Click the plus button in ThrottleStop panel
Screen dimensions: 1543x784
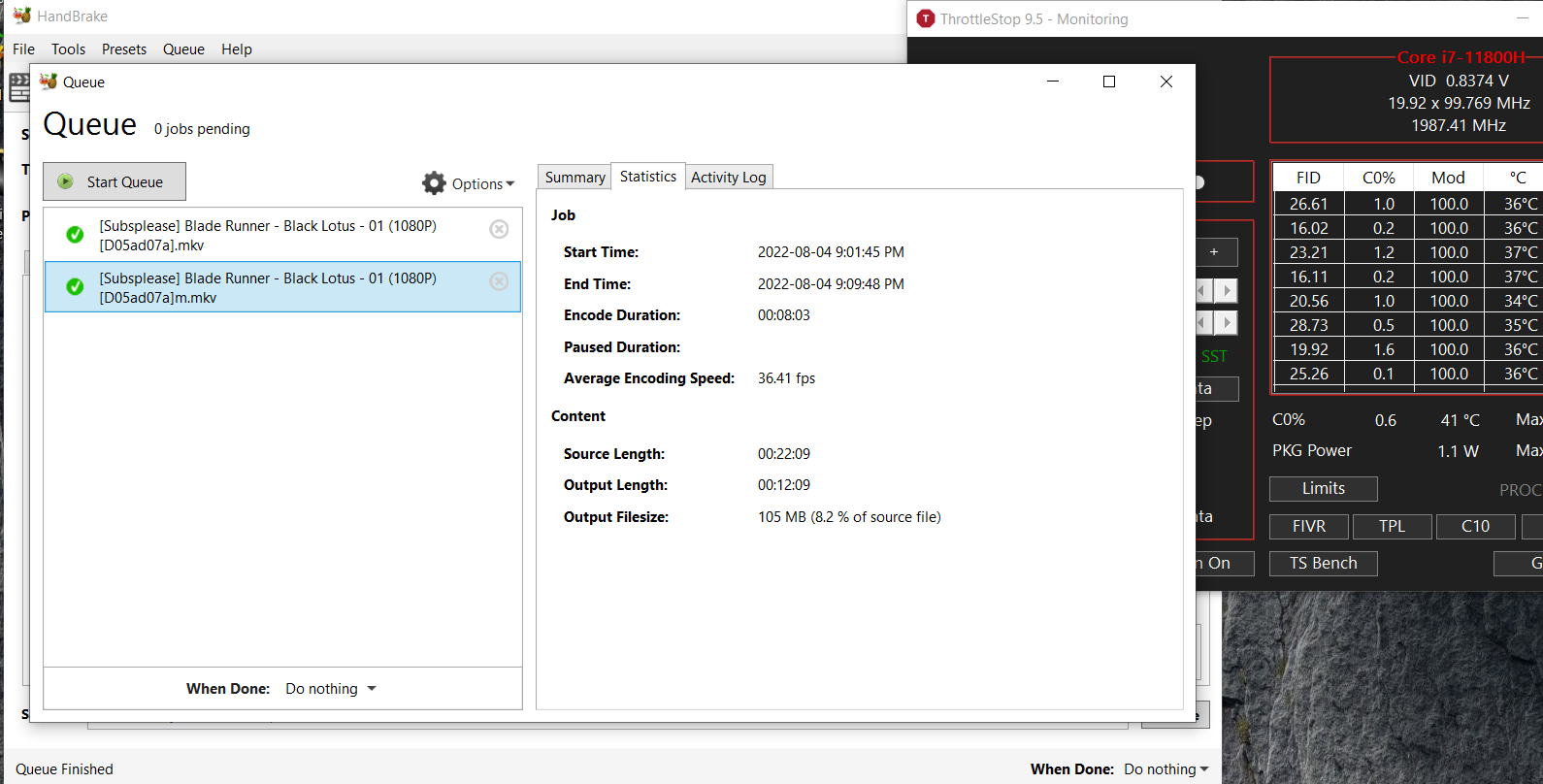(1214, 252)
